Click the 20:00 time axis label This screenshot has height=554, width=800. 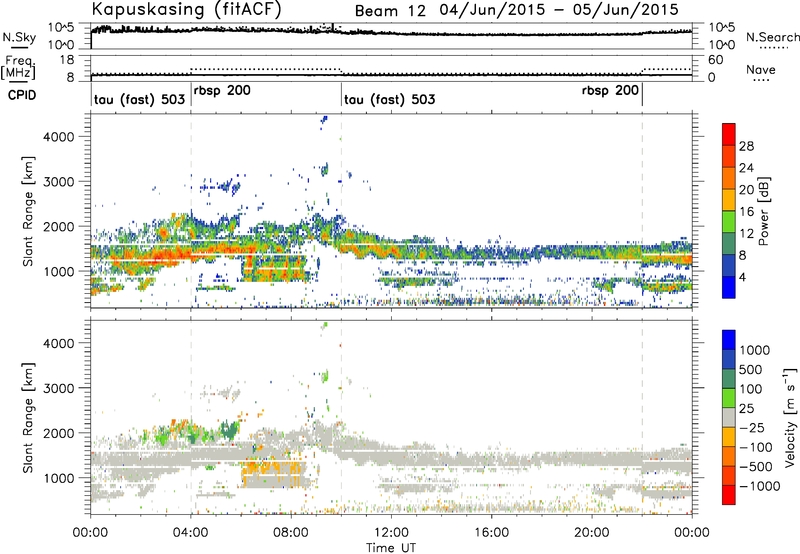coord(591,533)
